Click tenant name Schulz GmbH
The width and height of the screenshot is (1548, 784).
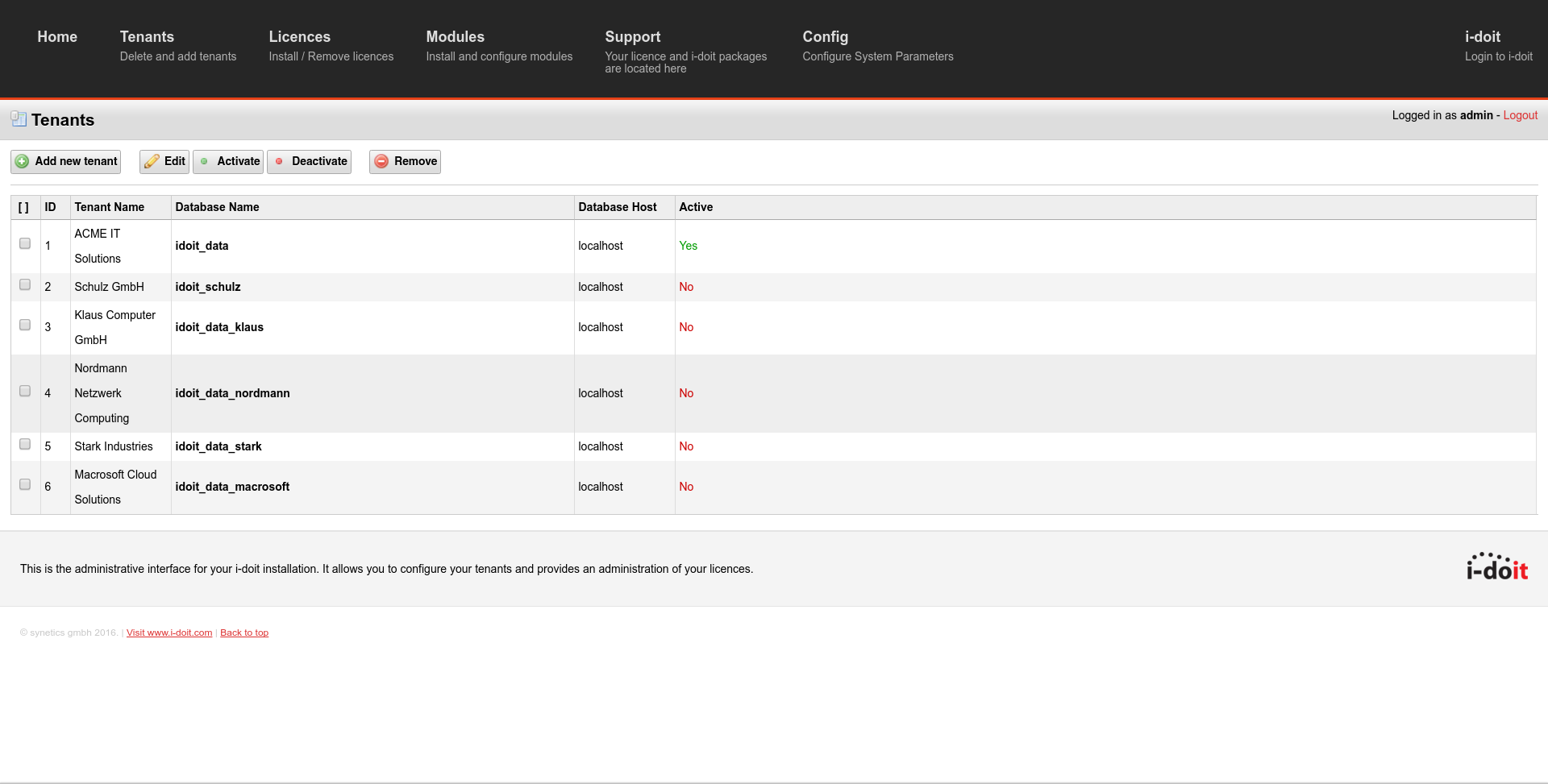[110, 287]
